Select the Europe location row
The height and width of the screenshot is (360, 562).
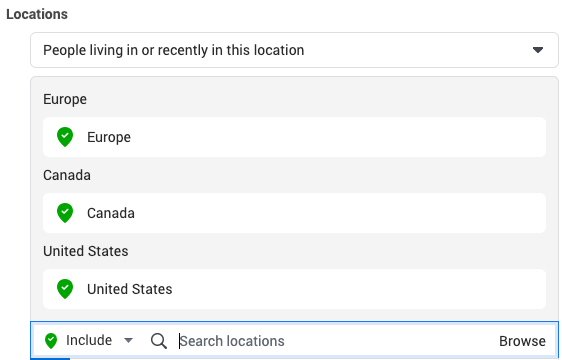click(294, 137)
